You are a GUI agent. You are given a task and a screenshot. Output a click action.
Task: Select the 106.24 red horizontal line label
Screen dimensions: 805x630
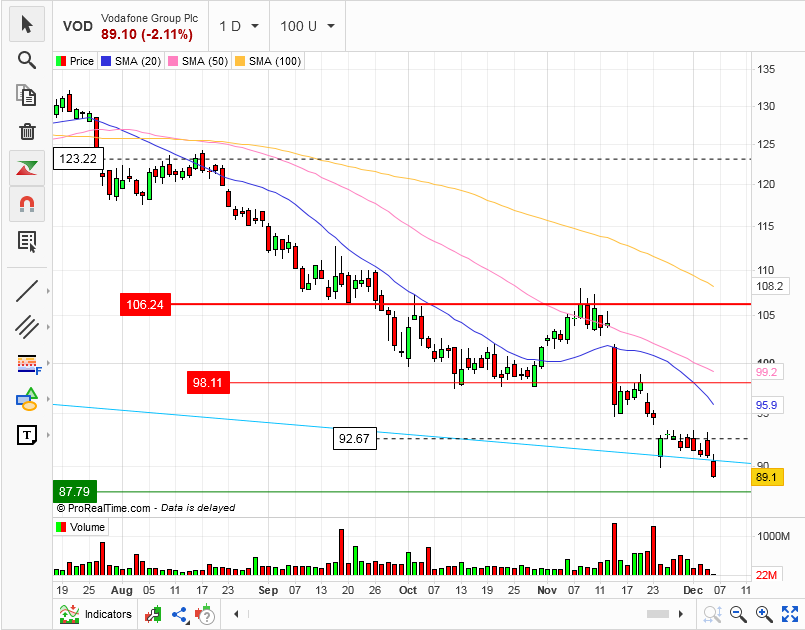145,304
